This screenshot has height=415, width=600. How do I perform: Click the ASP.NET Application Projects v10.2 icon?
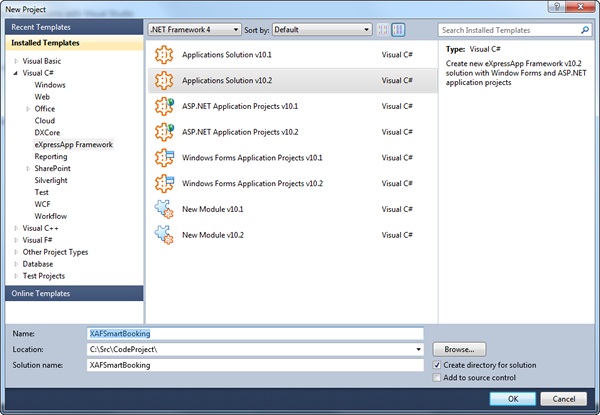pos(164,132)
